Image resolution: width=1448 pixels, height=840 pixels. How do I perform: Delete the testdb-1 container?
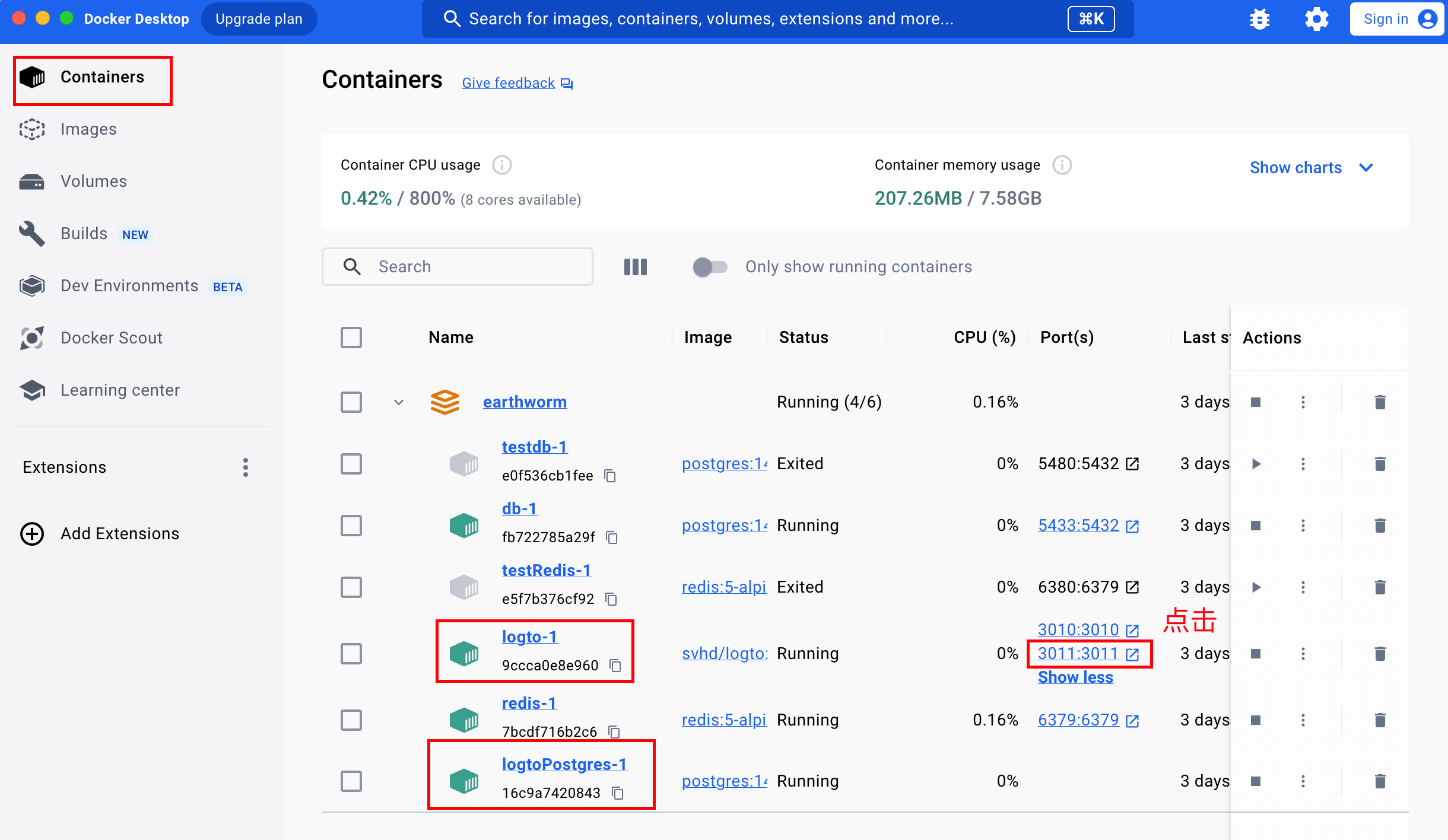click(1380, 464)
